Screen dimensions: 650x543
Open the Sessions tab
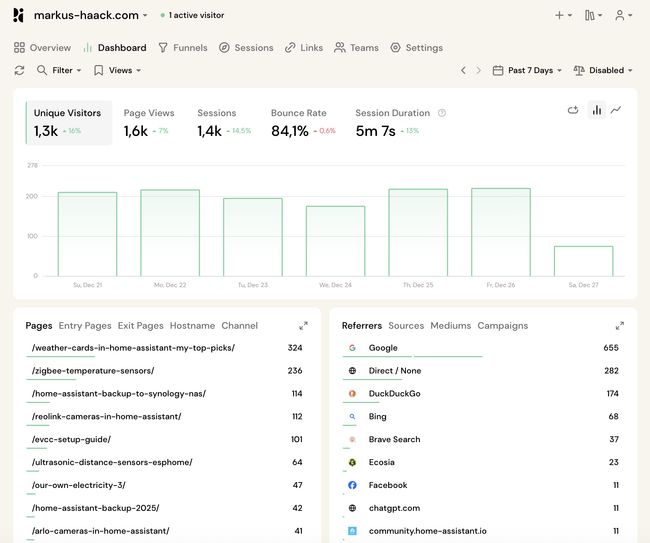click(x=246, y=48)
